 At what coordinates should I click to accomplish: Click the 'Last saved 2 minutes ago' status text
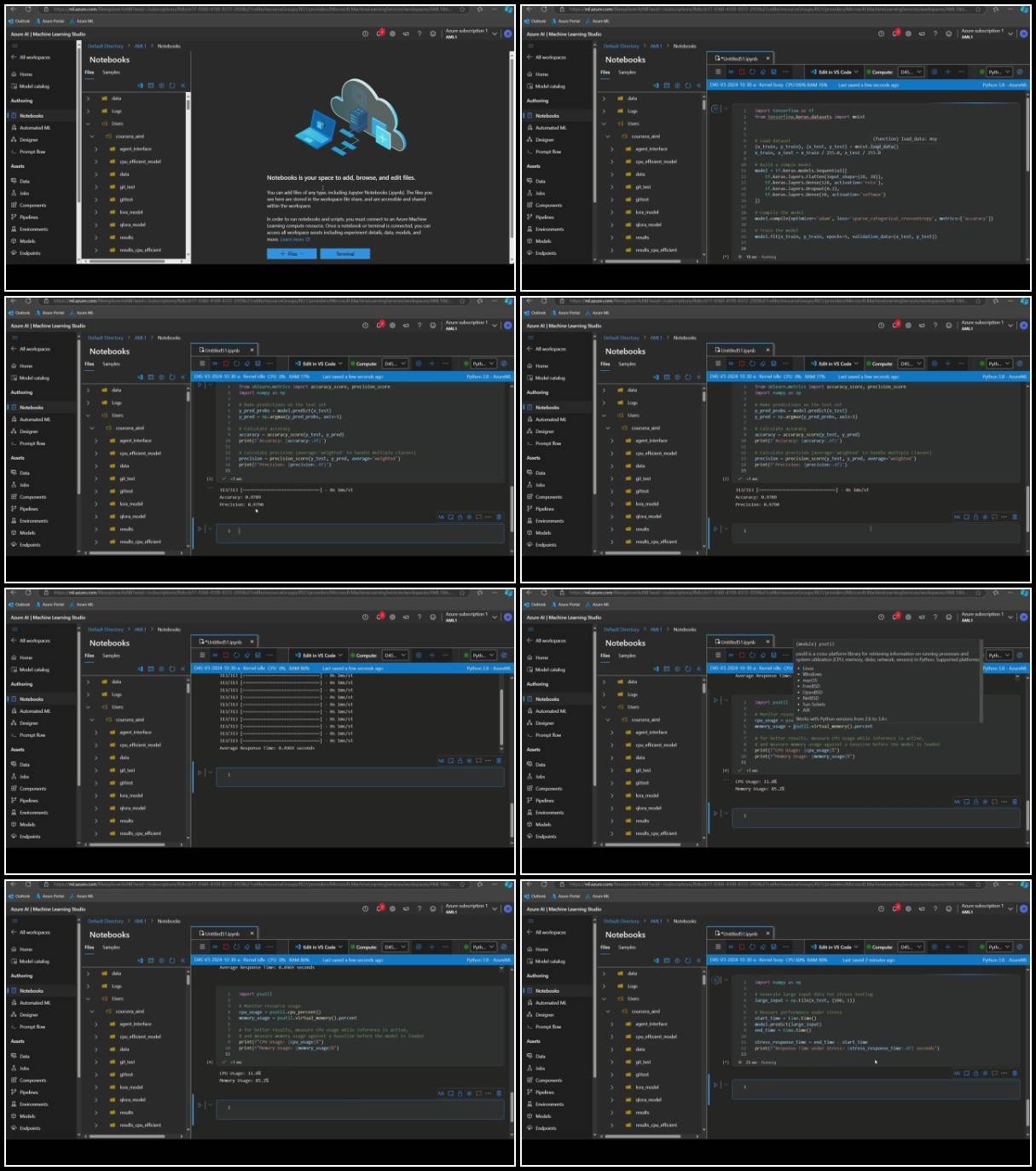click(869, 960)
